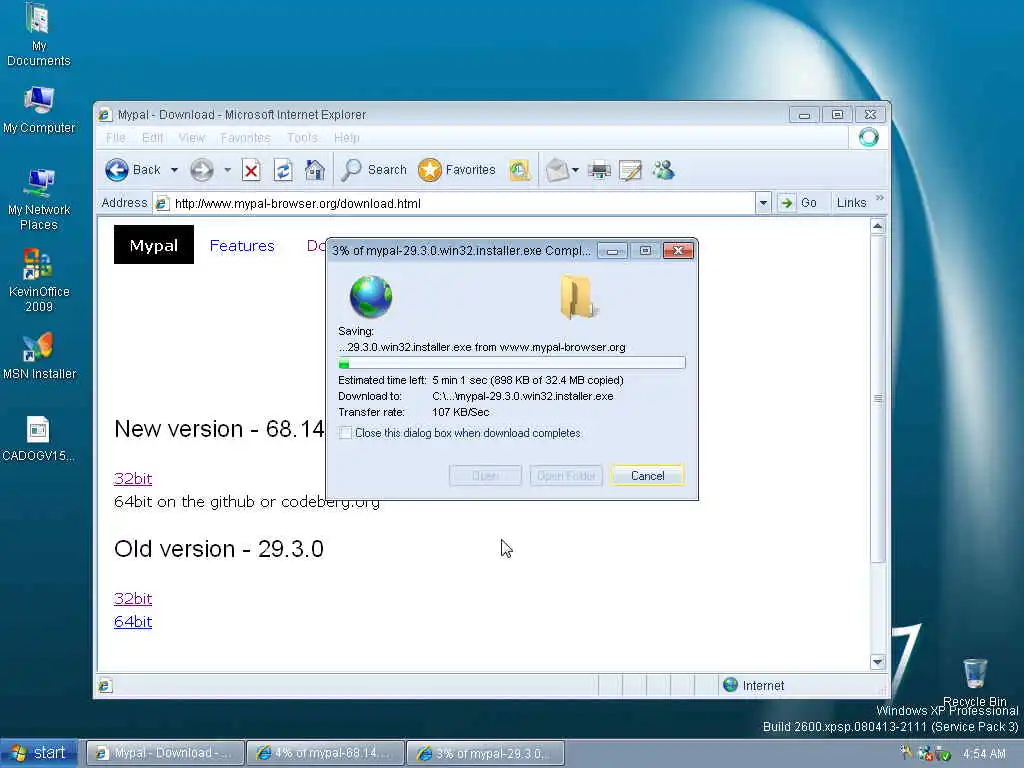1024x768 pixels.
Task: Click the scroll-down arrow of the page
Action: pos(878,662)
